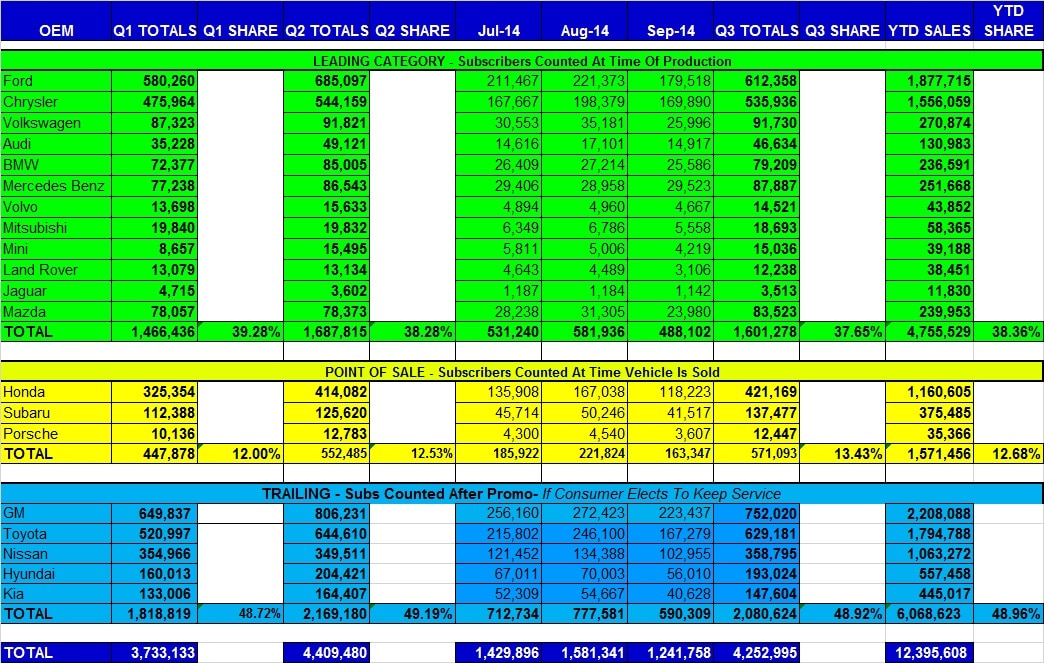Click the Q1 TOTALS header cell
The image size is (1044, 663).
(x=154, y=22)
